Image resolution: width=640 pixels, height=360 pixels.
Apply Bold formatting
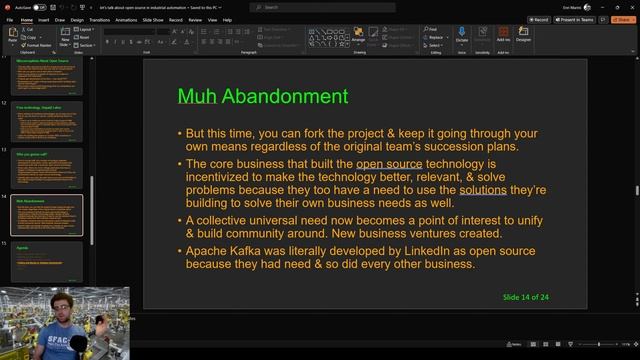(x=107, y=42)
